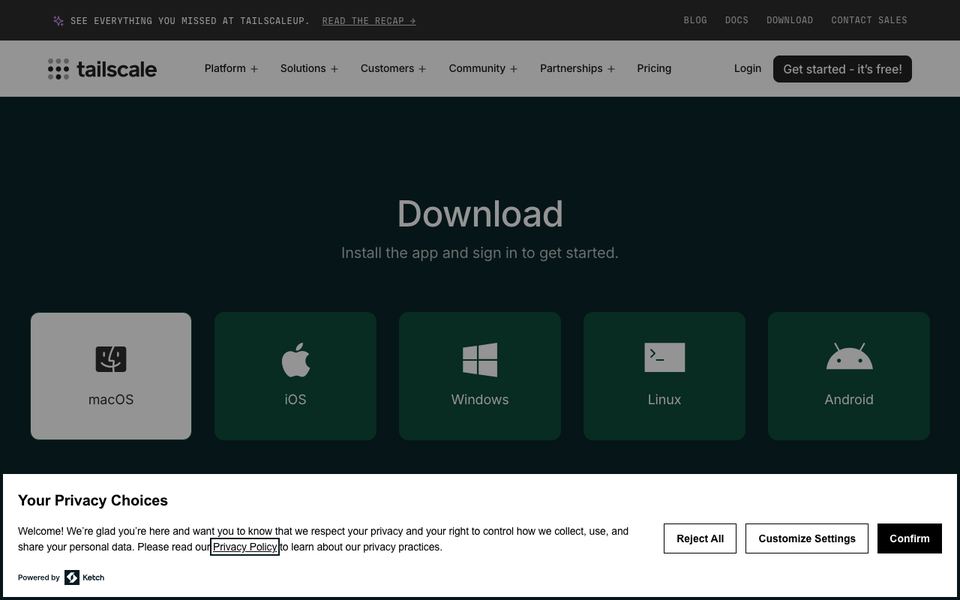960x600 pixels.
Task: Open Docs from the top bar
Action: [737, 20]
